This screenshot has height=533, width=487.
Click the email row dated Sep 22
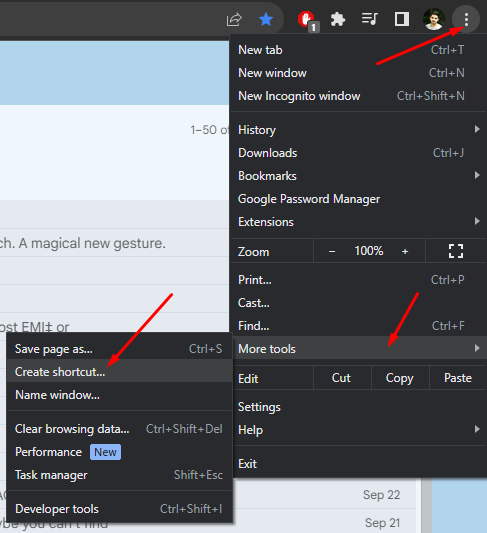324,495
